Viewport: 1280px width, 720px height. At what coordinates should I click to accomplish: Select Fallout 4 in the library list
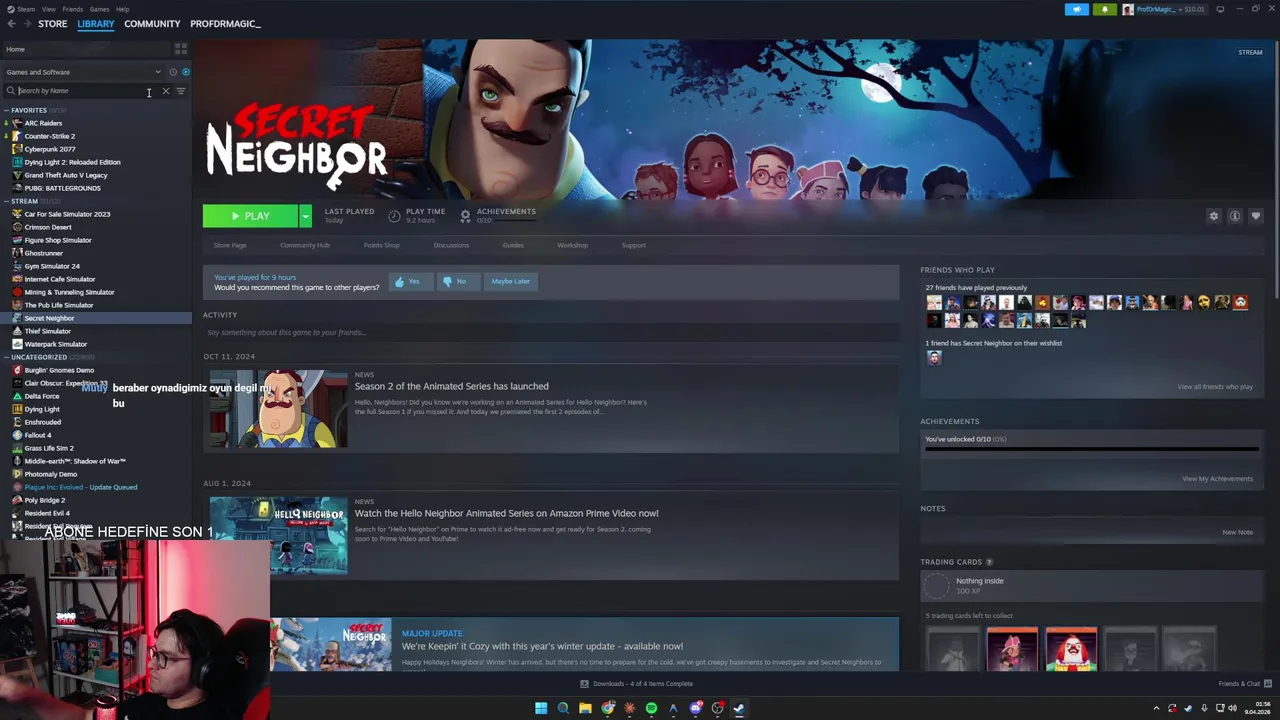pos(38,435)
